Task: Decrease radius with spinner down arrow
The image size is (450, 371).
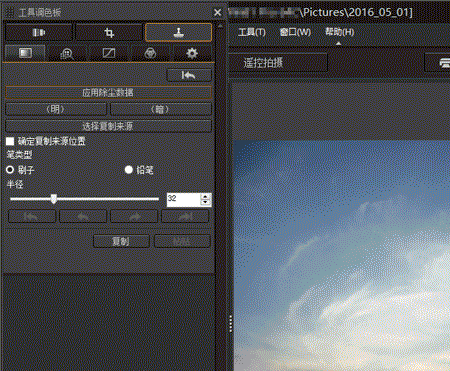Action: pyautogui.click(x=206, y=202)
